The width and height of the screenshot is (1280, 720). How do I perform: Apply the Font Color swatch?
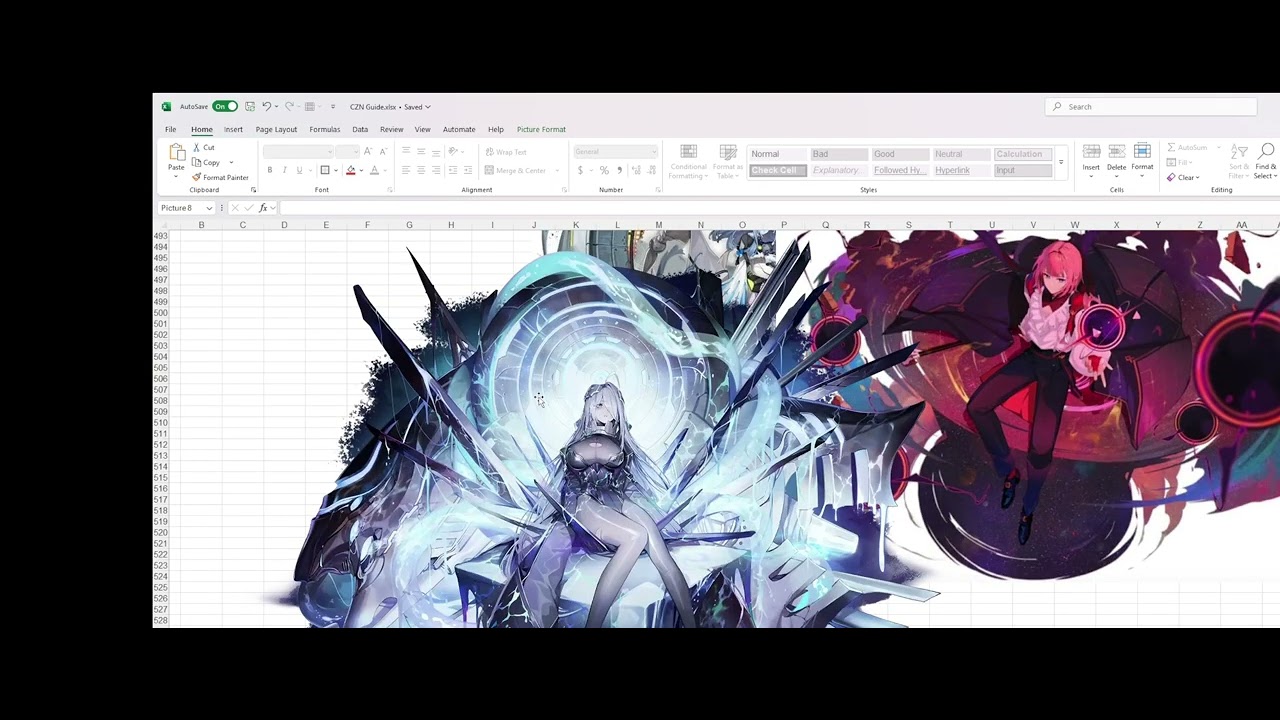point(374,170)
